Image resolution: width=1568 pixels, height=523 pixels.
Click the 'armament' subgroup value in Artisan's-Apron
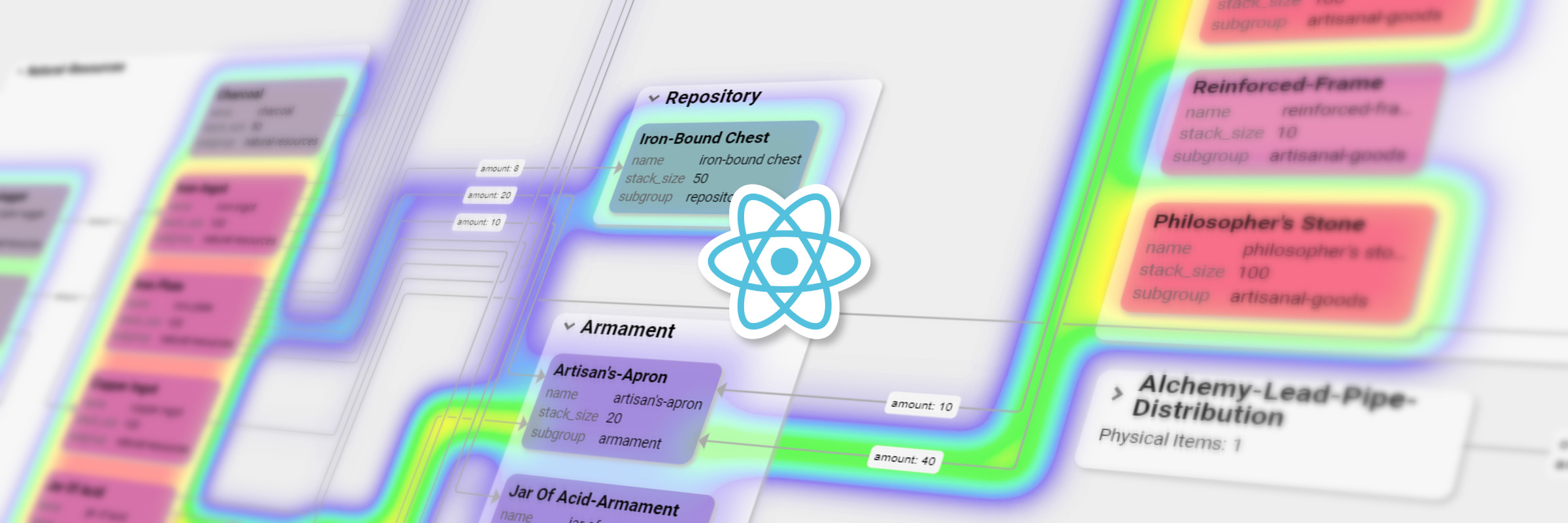630,441
